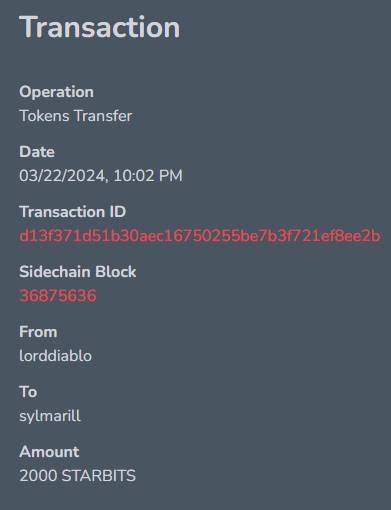Click the Transaction heading
Viewport: 391px width, 510px height.
[100, 27]
